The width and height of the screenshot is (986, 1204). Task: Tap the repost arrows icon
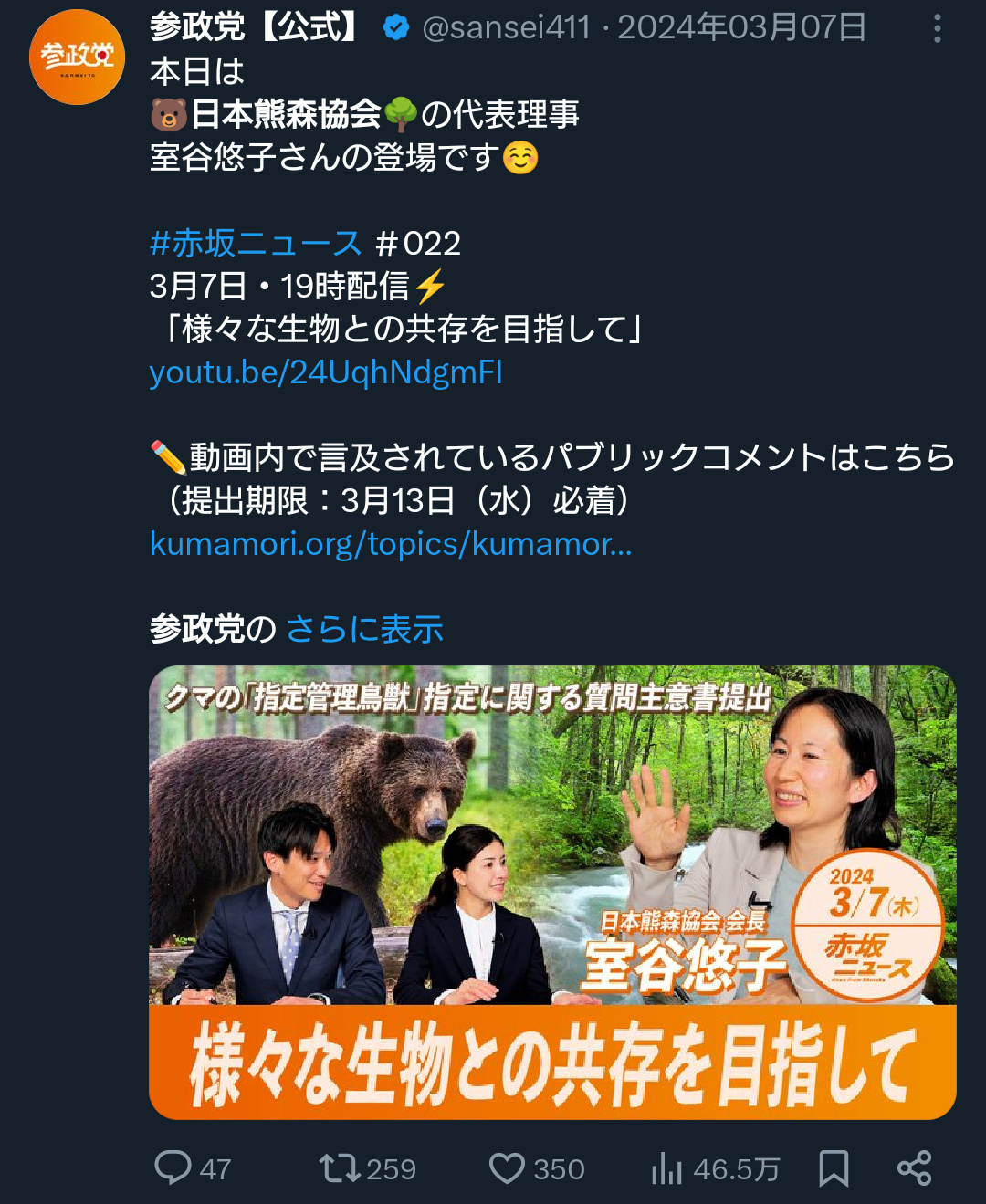click(x=339, y=1168)
